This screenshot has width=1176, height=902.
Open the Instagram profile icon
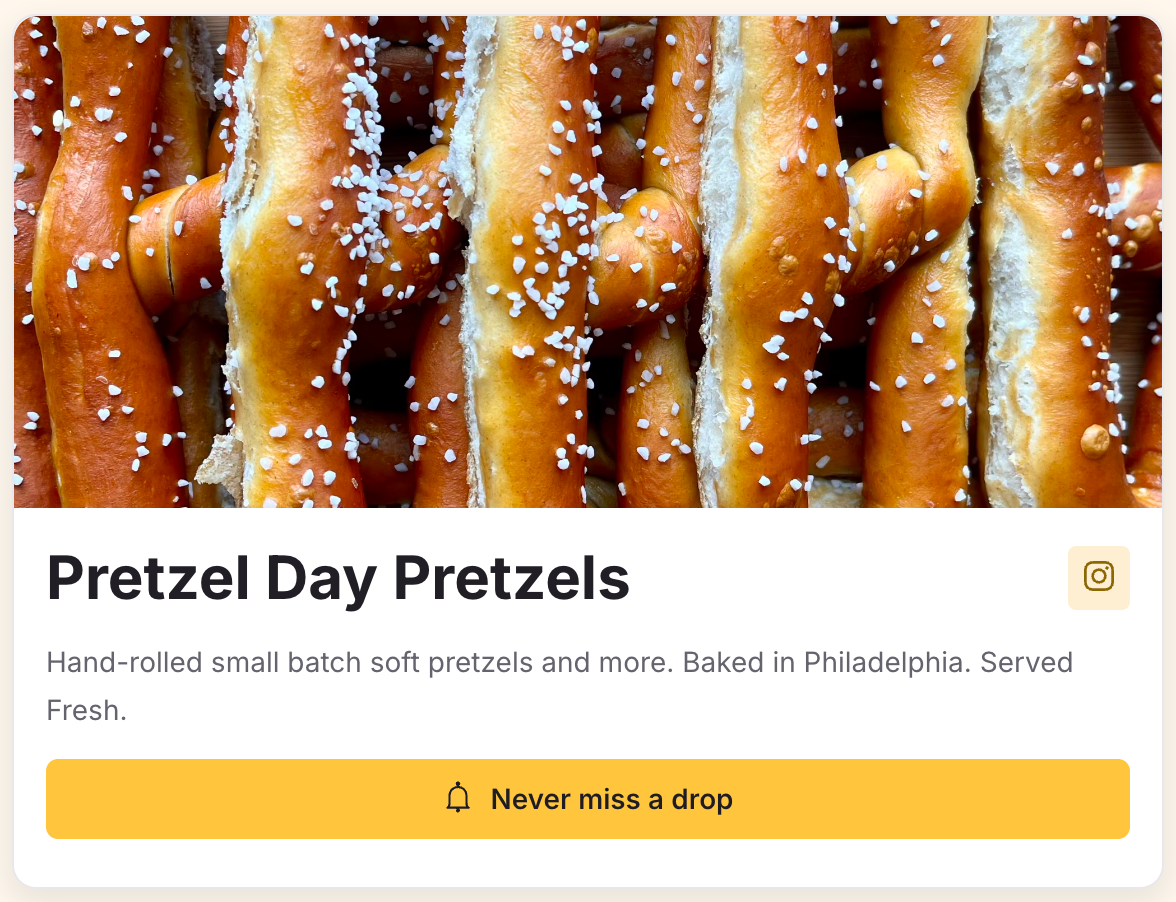click(1098, 577)
